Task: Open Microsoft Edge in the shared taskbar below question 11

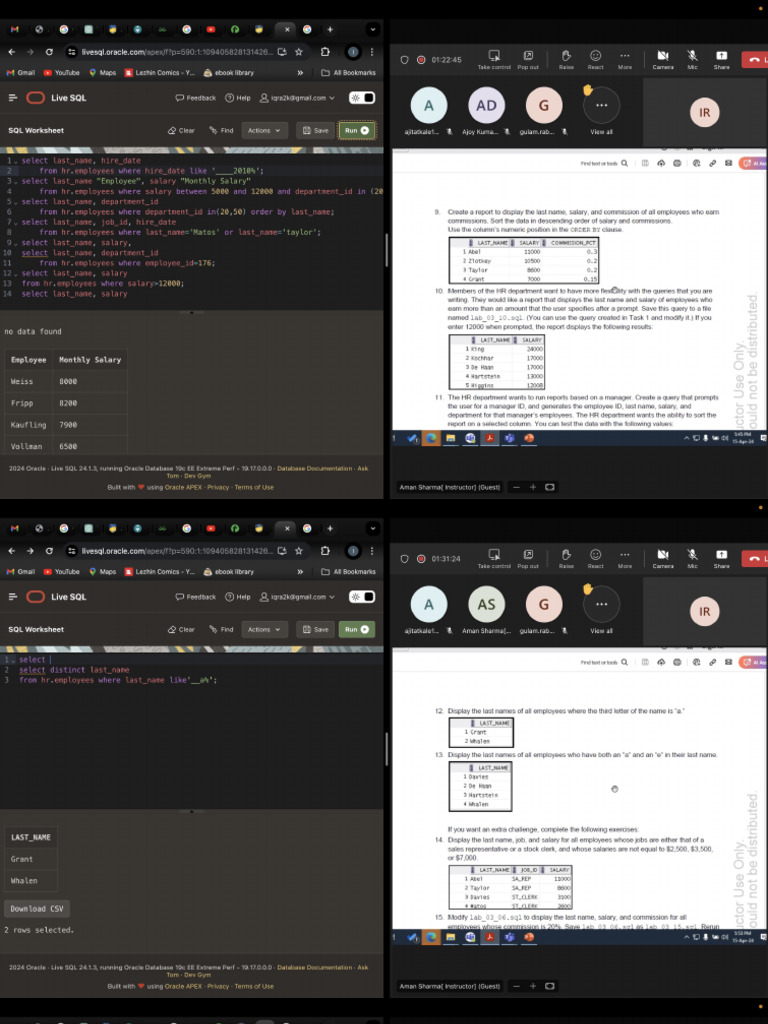Action: pos(430,438)
